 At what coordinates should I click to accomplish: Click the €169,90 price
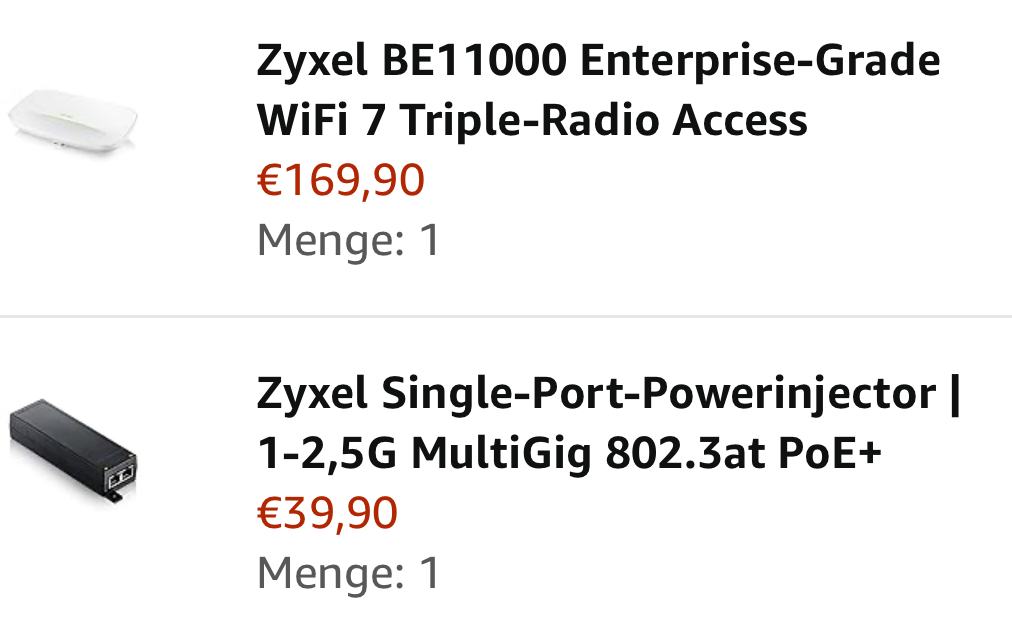click(x=340, y=180)
